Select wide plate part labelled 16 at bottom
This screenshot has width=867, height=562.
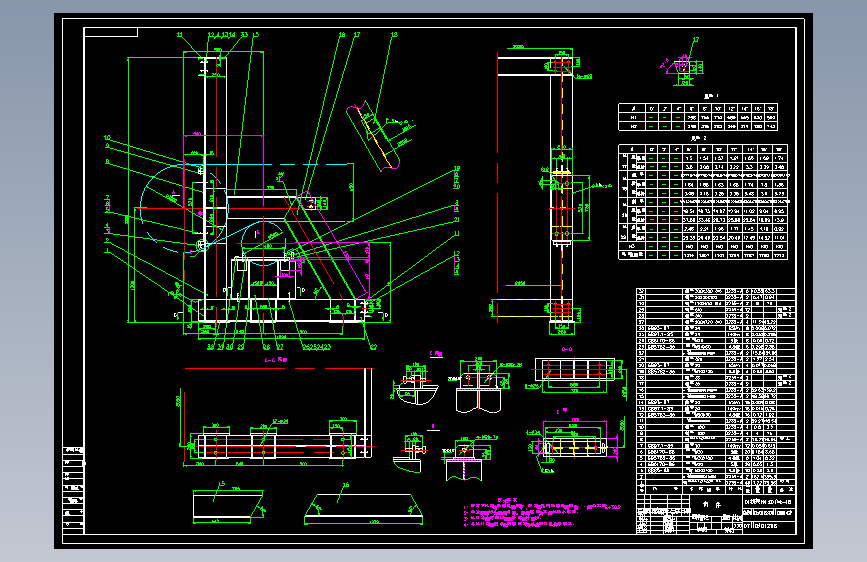click(x=364, y=509)
